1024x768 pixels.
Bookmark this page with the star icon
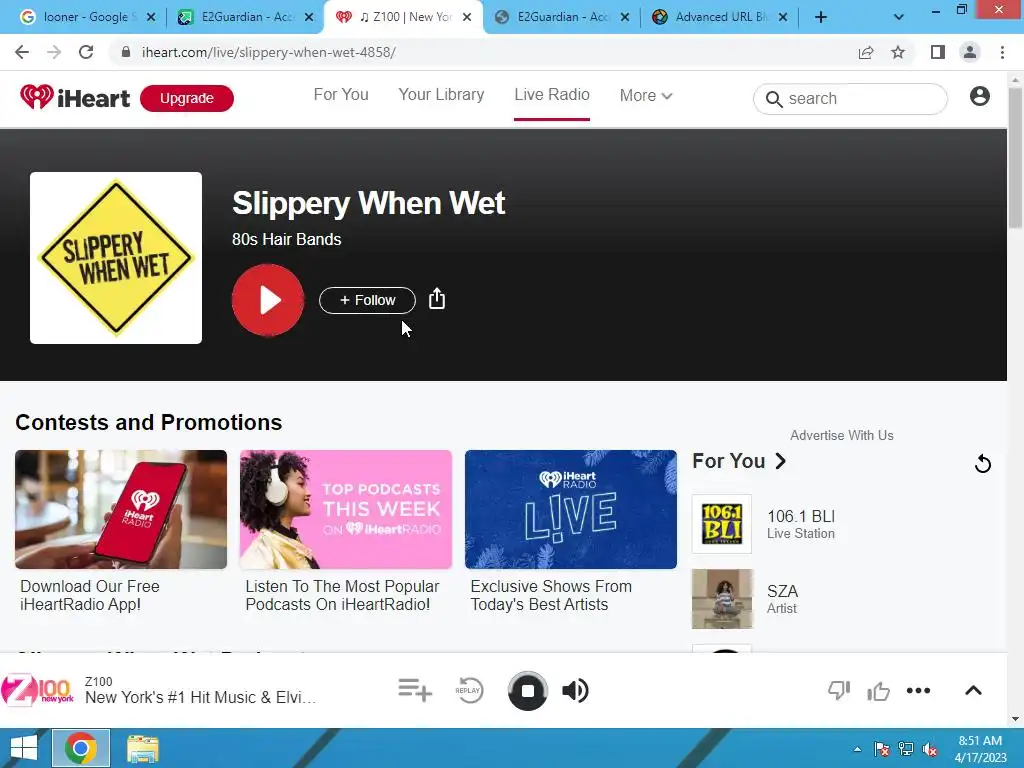click(x=898, y=52)
